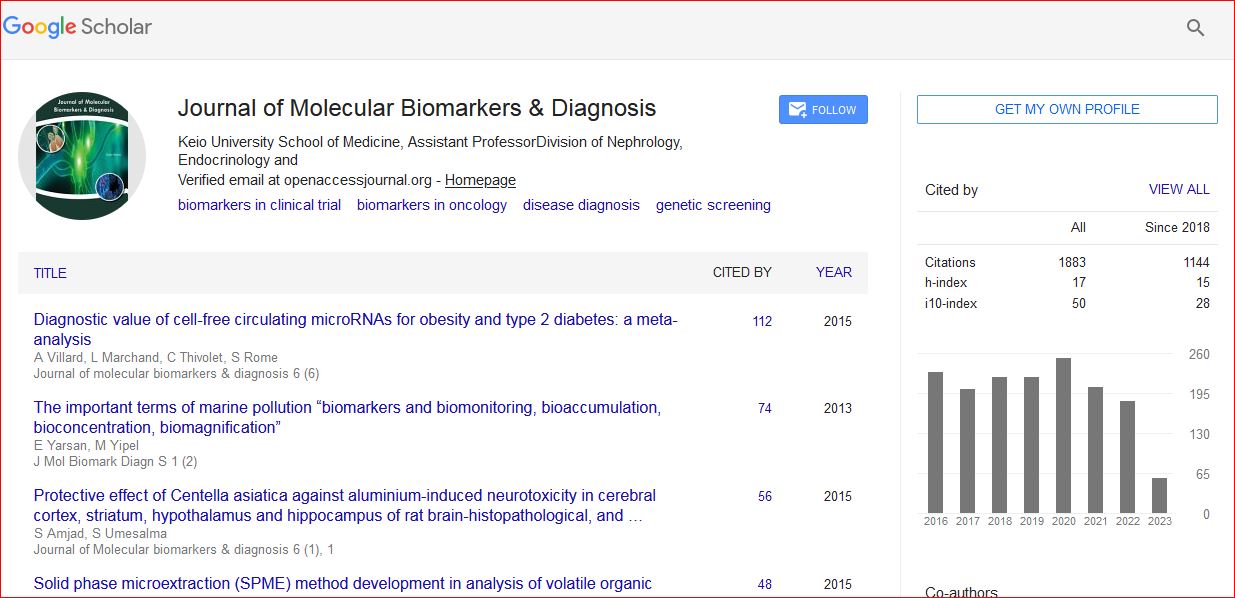View the 112 citations count link

(762, 321)
